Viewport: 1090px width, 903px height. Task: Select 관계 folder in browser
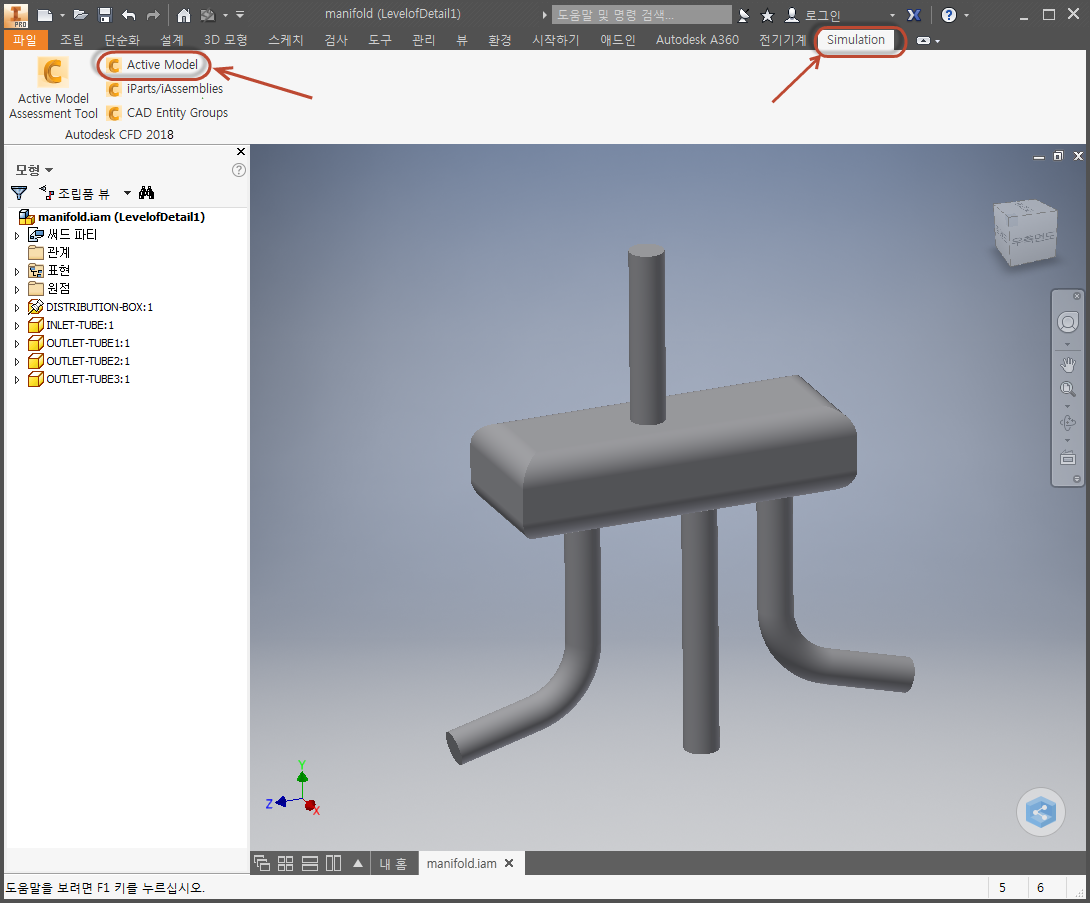coord(49,252)
